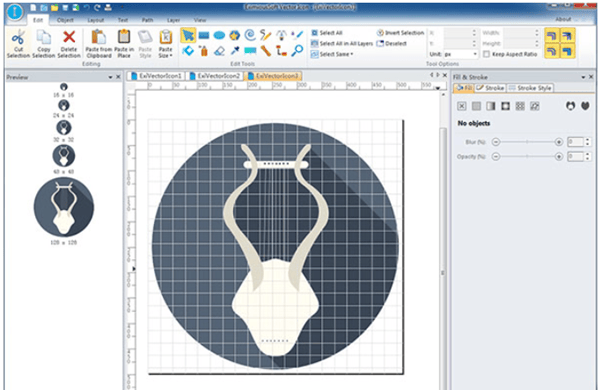
Task: Switch to the Layout ribbon tab
Action: coord(96,20)
